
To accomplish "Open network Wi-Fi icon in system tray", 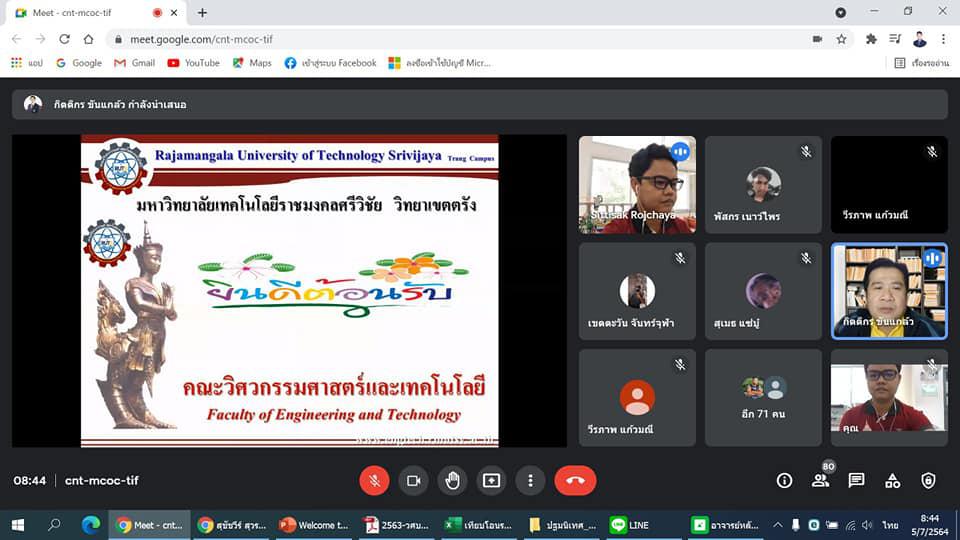I will coord(850,525).
